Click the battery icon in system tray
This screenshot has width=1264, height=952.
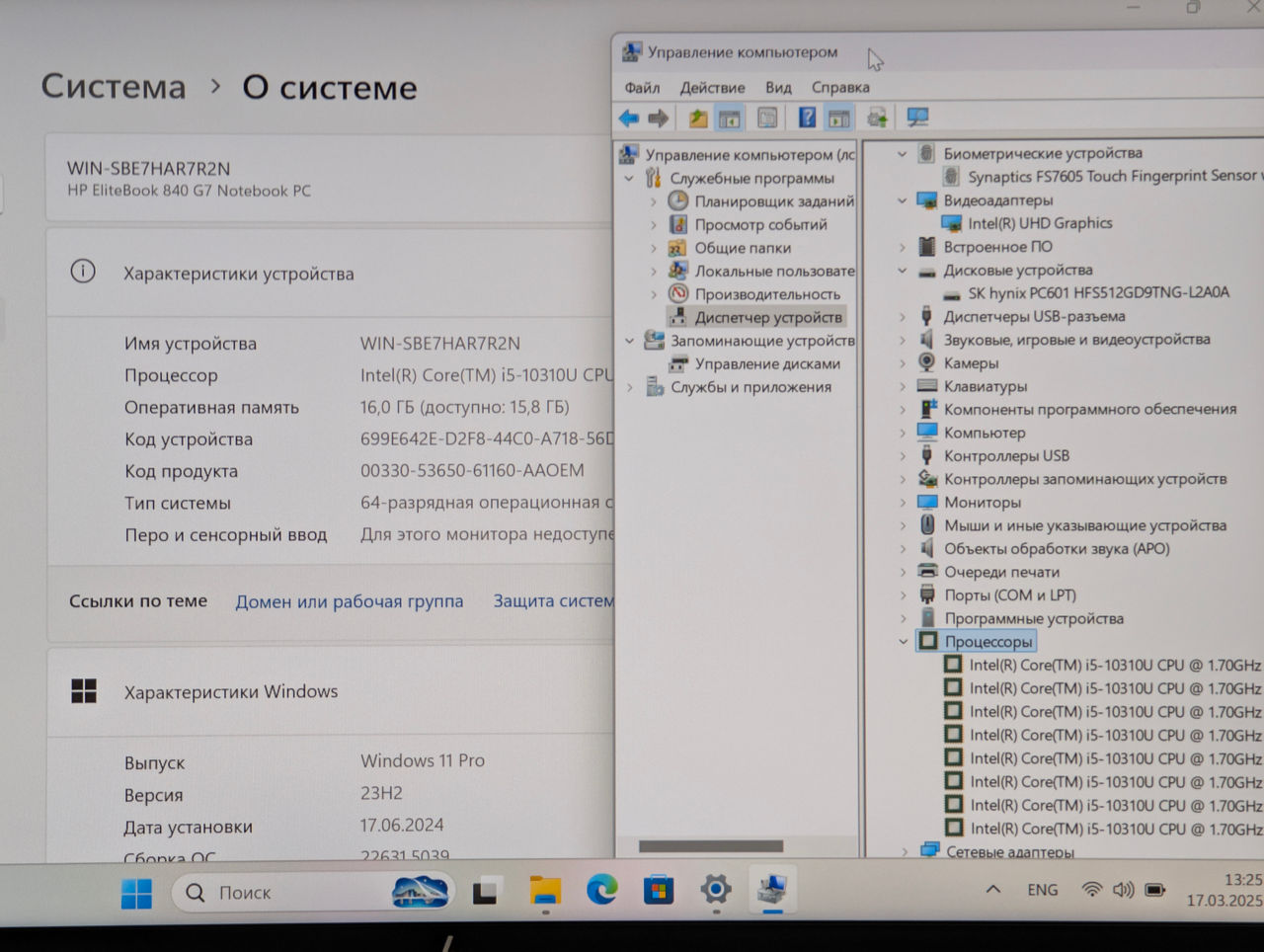(x=1155, y=890)
